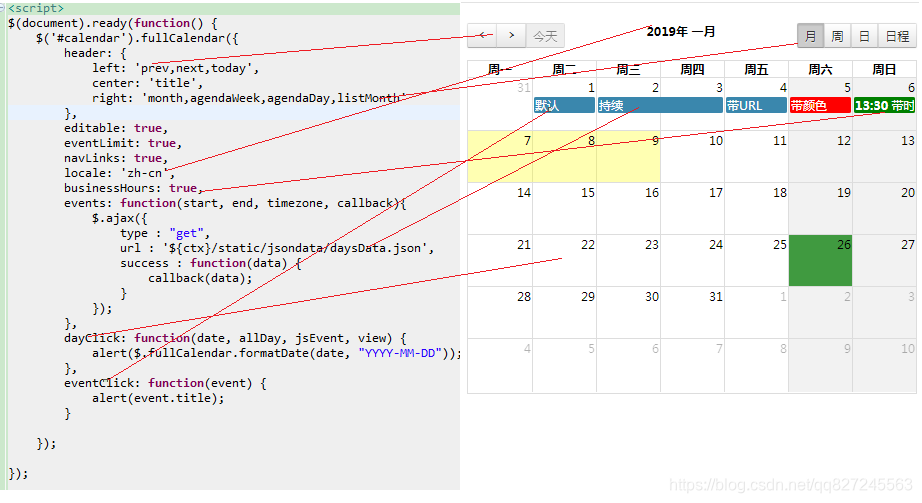Click the yellow highlighted day 8 cell
922x503 pixels.
[x=564, y=156]
